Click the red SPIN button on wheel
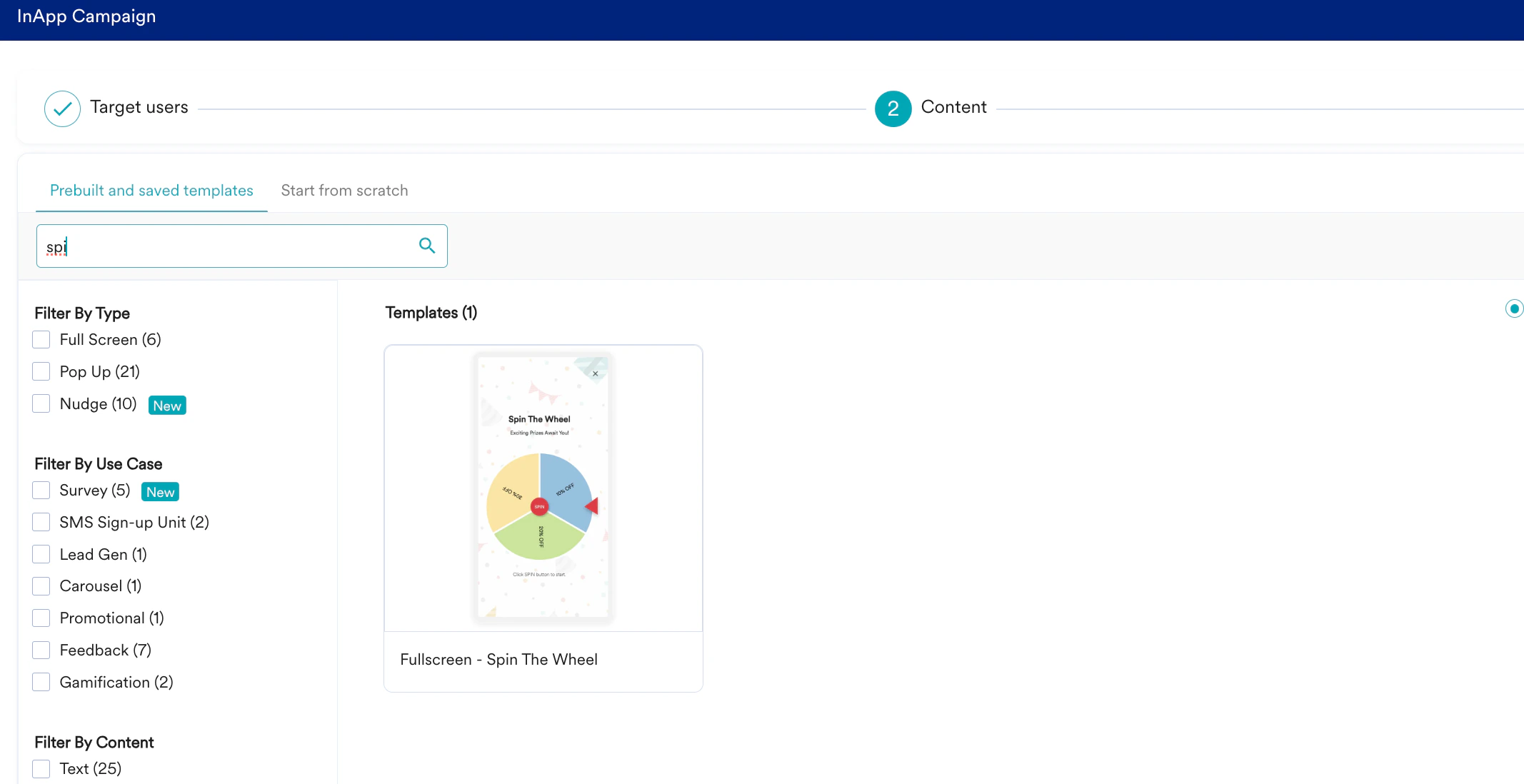Image resolution: width=1524 pixels, height=784 pixels. [539, 506]
